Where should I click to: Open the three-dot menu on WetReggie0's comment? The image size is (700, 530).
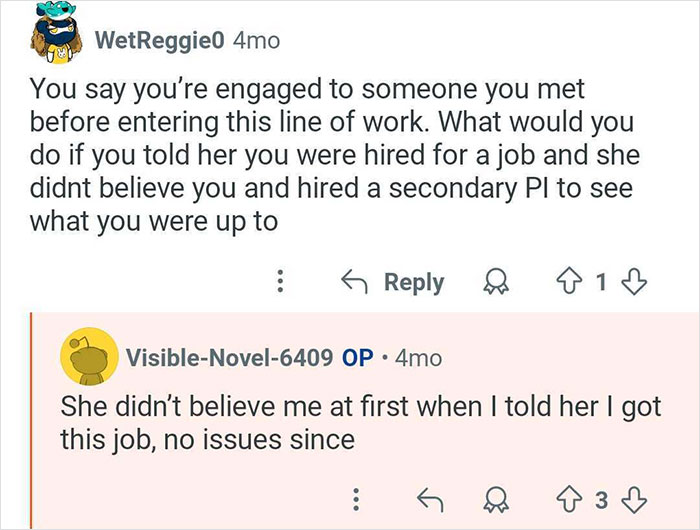tap(282, 283)
